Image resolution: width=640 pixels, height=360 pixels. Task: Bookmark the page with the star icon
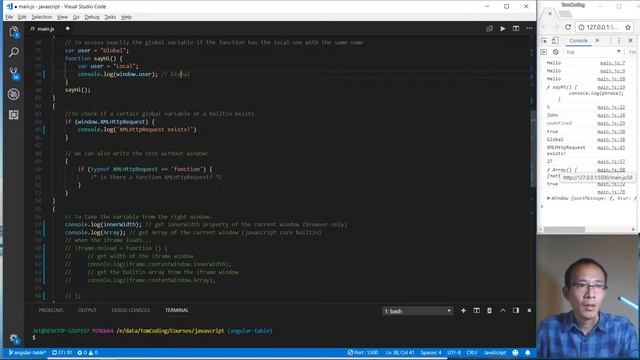[x=628, y=27]
